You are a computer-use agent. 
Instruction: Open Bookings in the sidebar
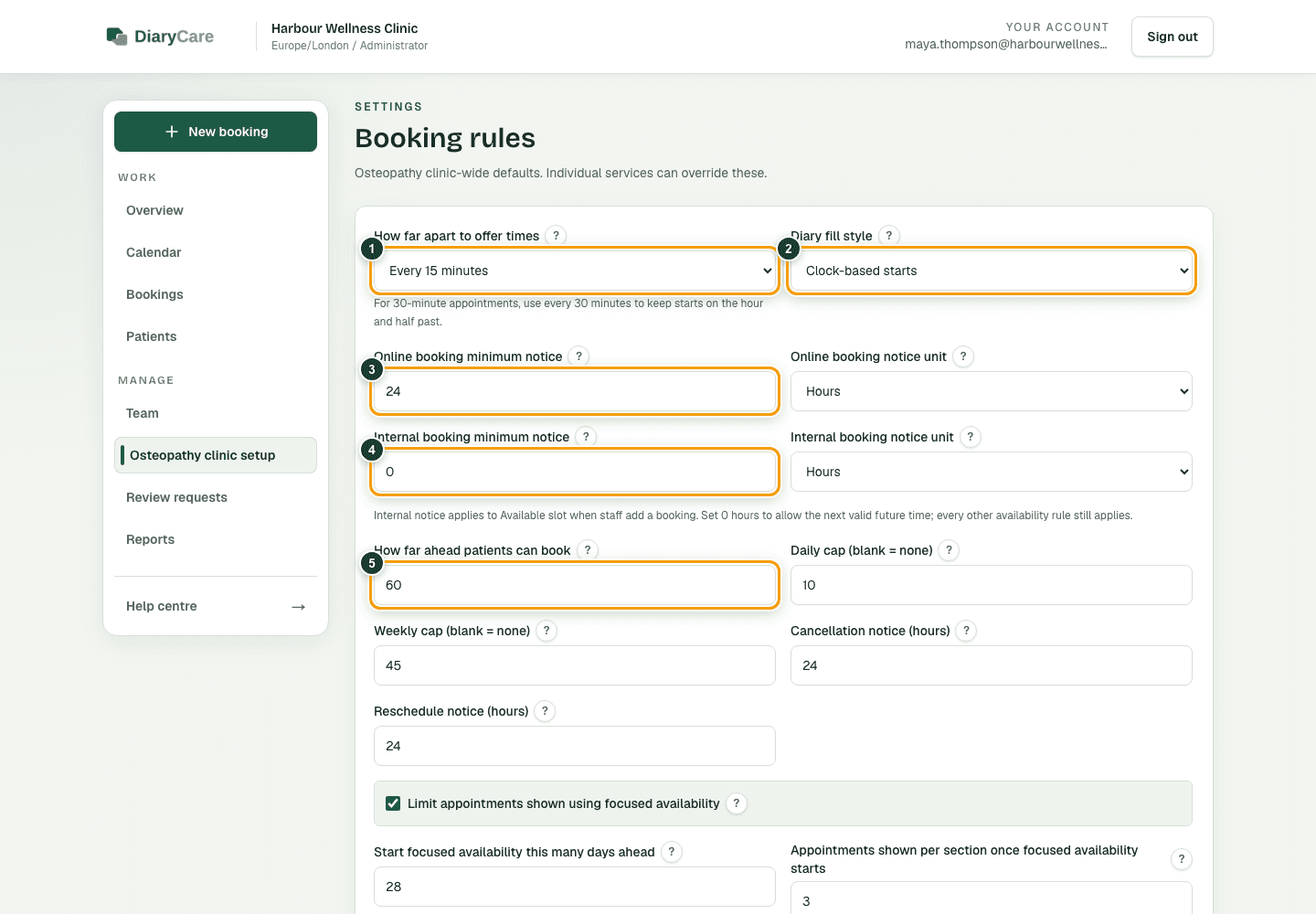(216, 294)
